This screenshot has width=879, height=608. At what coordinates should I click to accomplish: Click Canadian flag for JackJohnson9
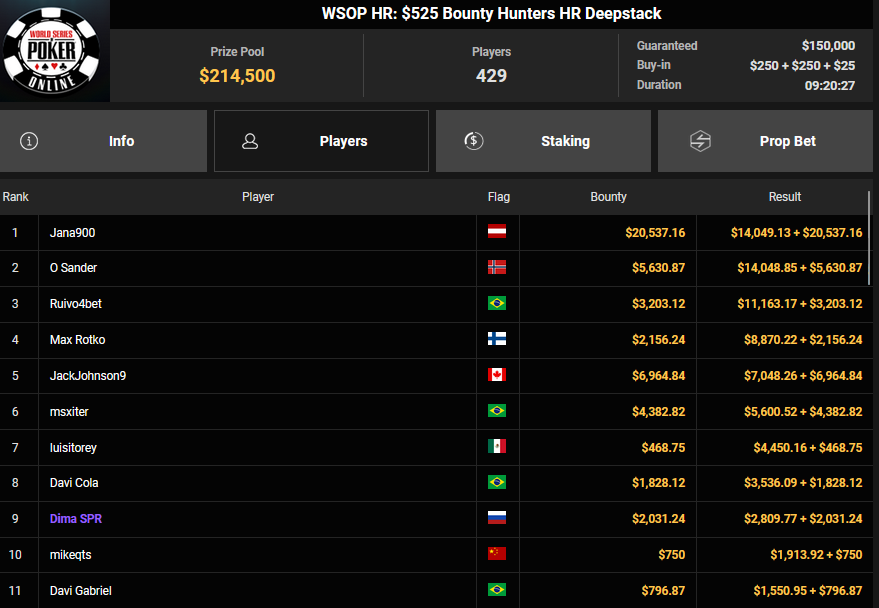click(496, 375)
